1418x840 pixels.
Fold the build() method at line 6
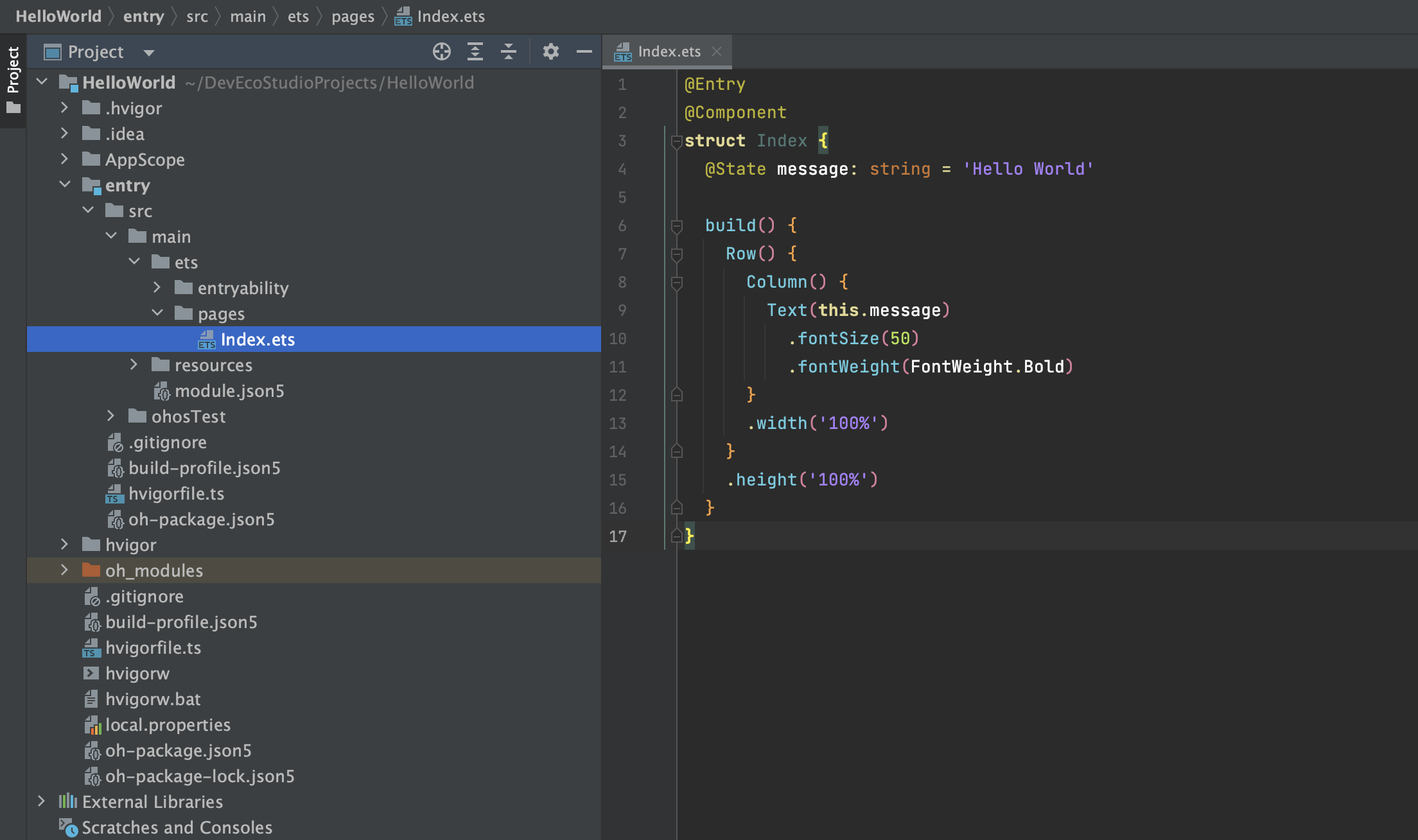676,226
